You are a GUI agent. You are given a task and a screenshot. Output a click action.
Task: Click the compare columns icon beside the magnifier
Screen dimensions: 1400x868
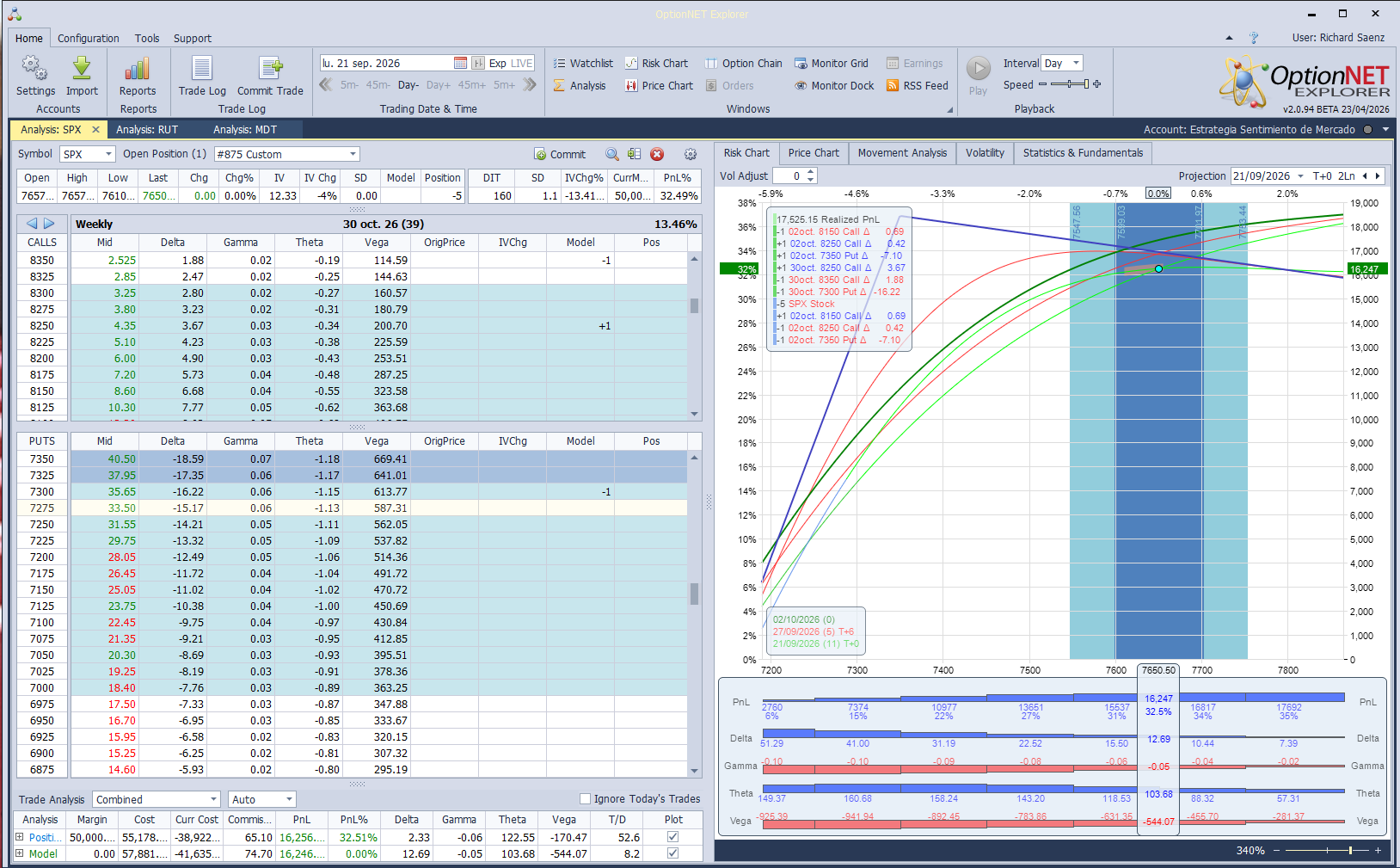click(x=635, y=154)
